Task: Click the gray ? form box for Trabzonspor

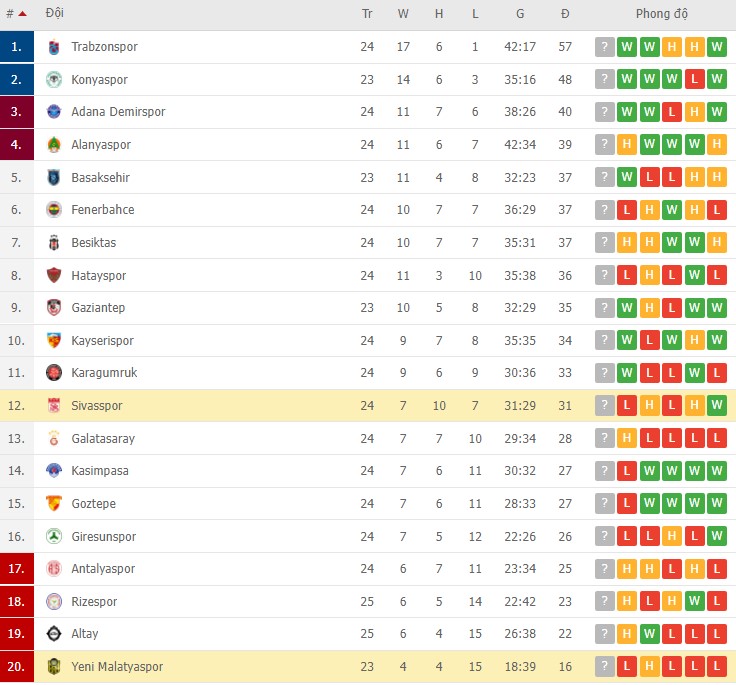Action: pos(605,47)
